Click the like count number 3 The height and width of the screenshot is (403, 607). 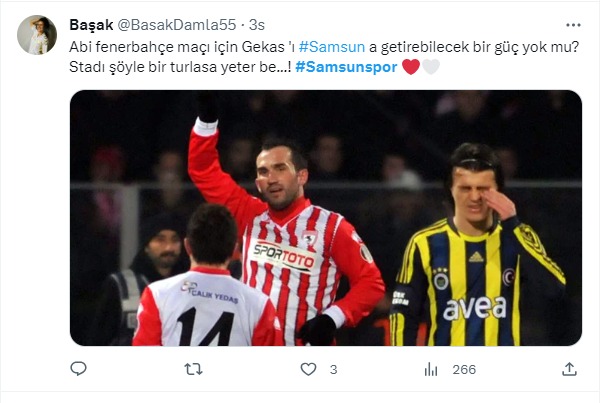click(333, 370)
